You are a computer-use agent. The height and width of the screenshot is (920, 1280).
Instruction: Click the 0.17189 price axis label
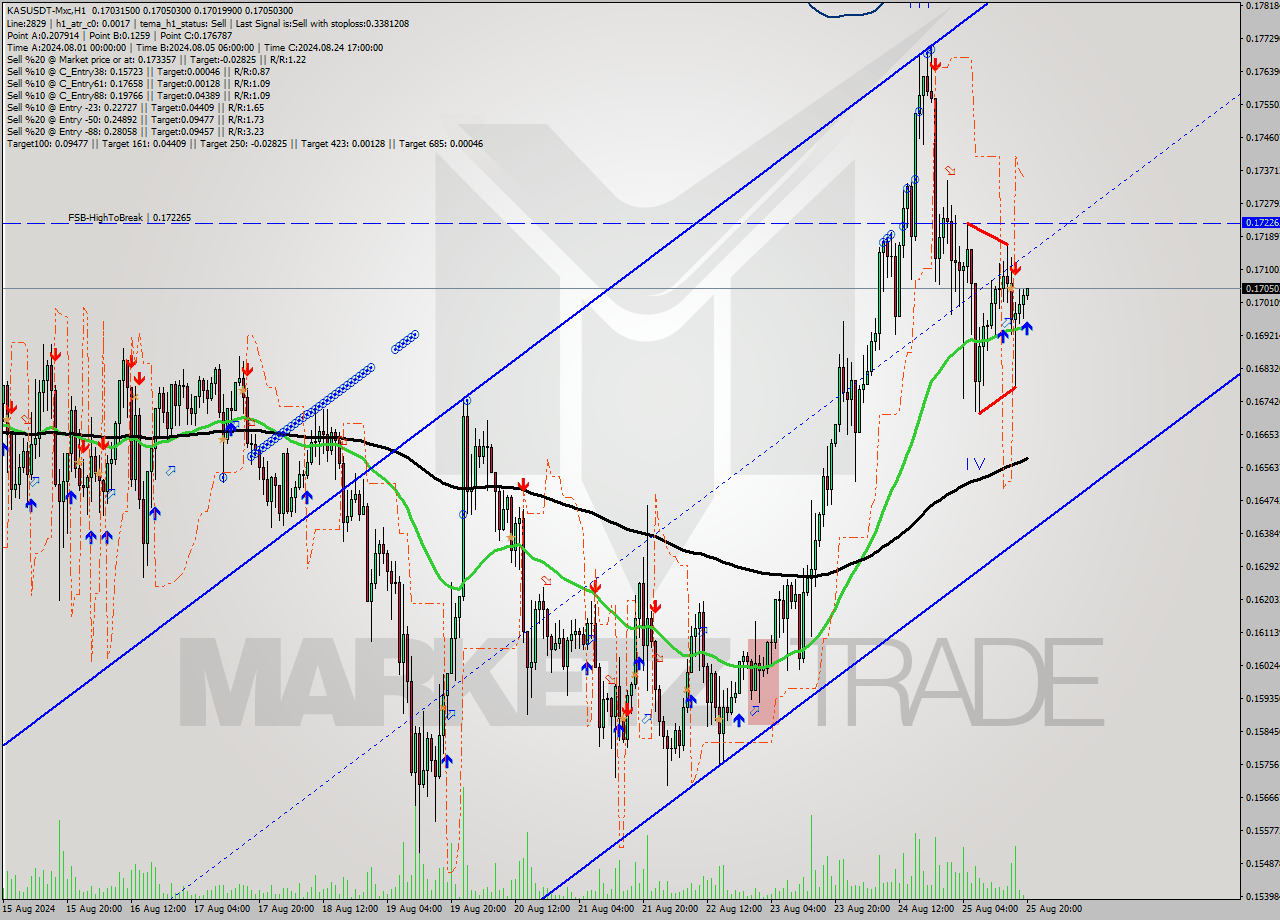tap(1263, 236)
